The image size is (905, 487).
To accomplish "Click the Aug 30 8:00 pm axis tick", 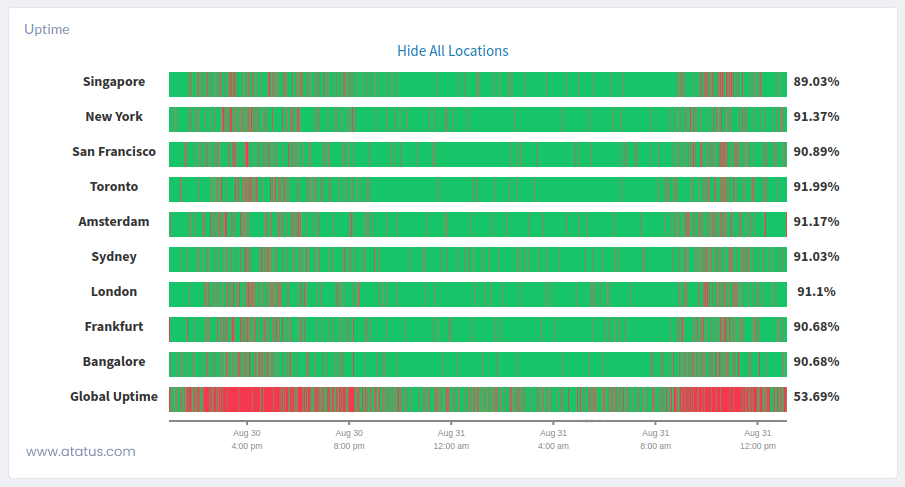I will (x=349, y=439).
